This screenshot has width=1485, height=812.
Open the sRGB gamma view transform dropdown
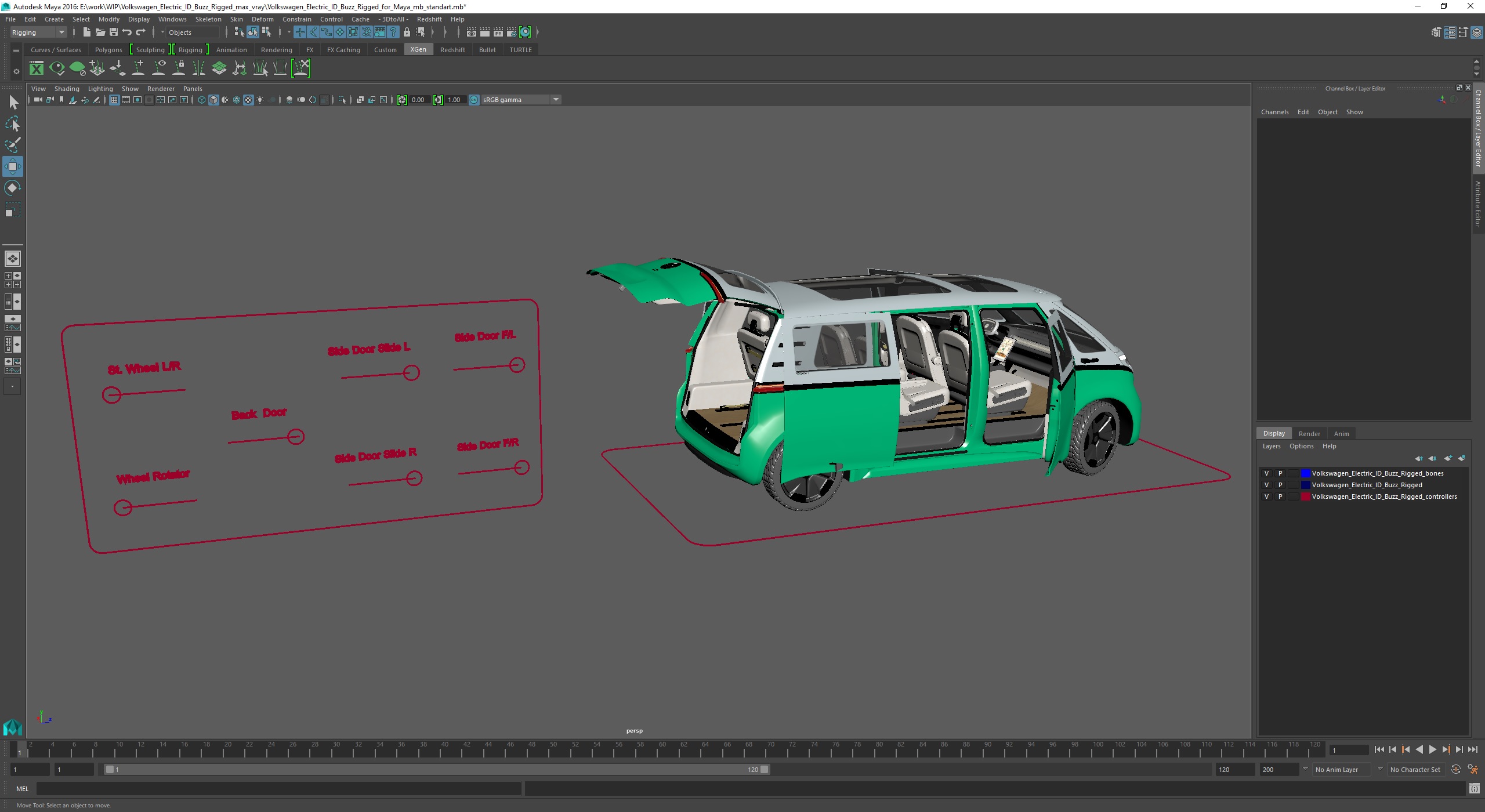[x=521, y=100]
